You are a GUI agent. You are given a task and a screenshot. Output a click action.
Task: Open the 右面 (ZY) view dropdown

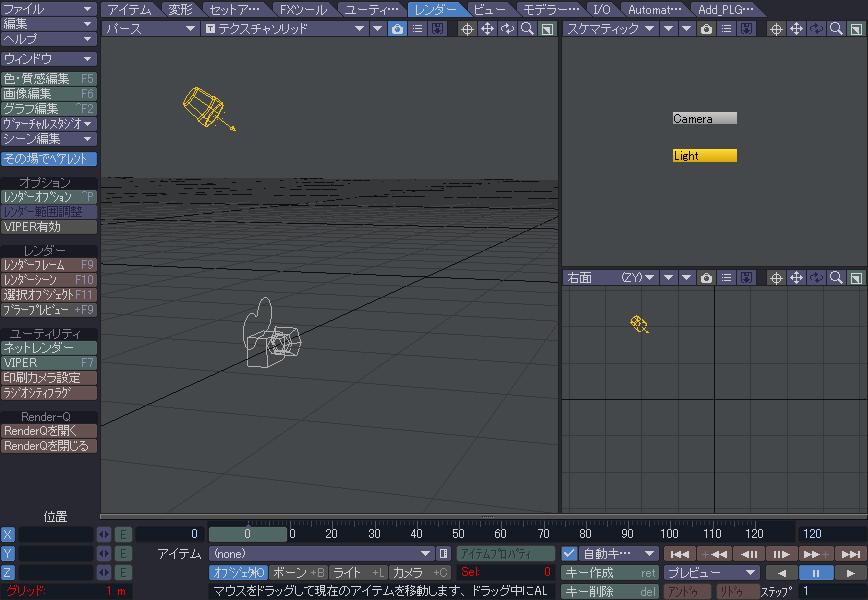pos(611,278)
